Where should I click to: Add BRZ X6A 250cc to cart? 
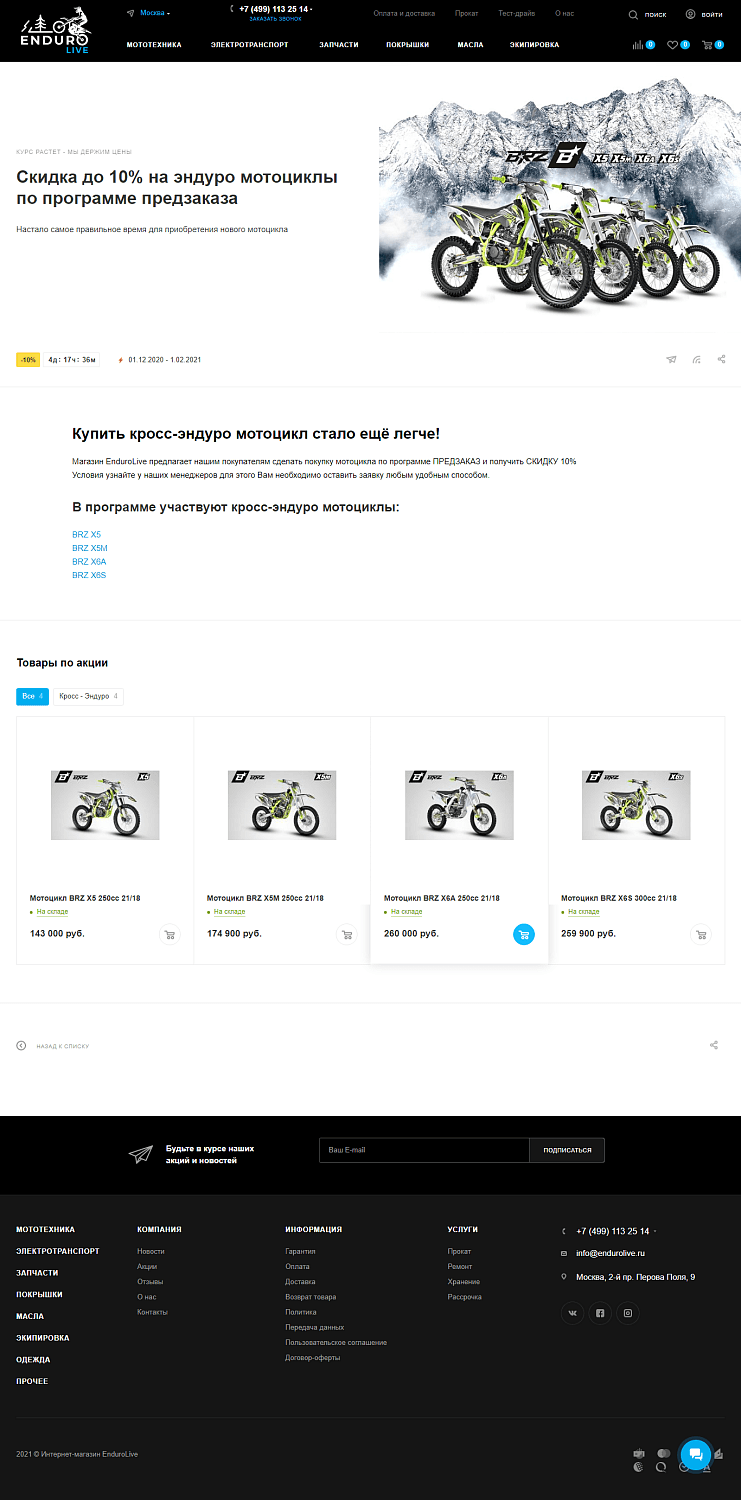523,934
